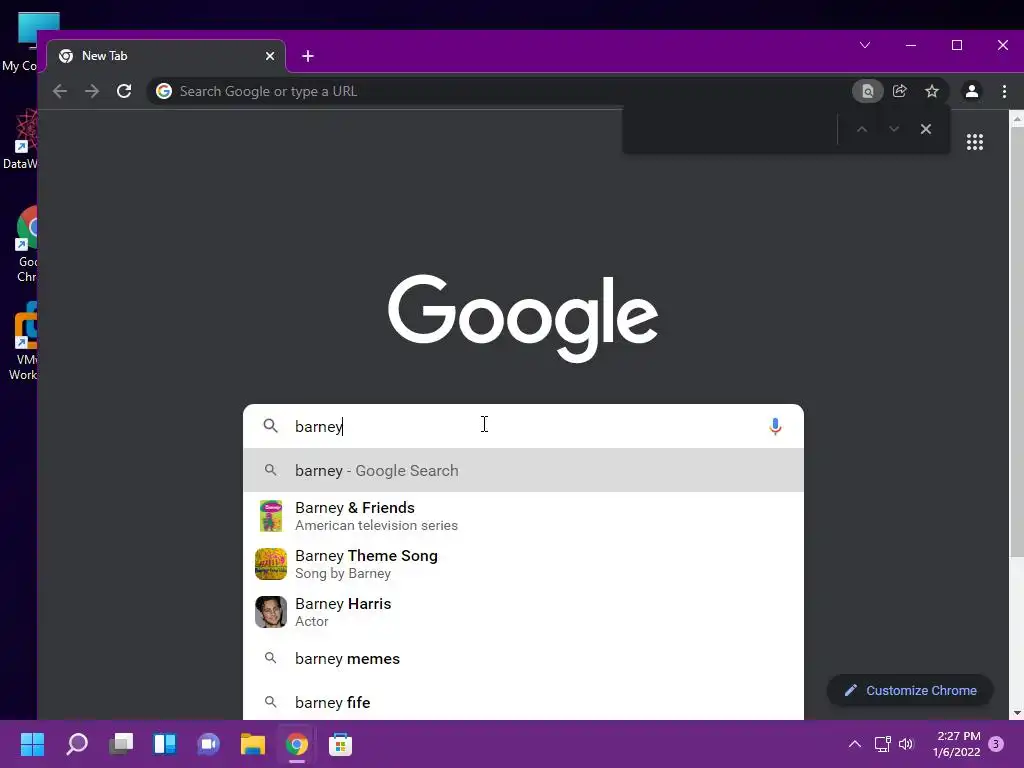
Task: Open the tab search dropdown chevron
Action: coord(865,45)
